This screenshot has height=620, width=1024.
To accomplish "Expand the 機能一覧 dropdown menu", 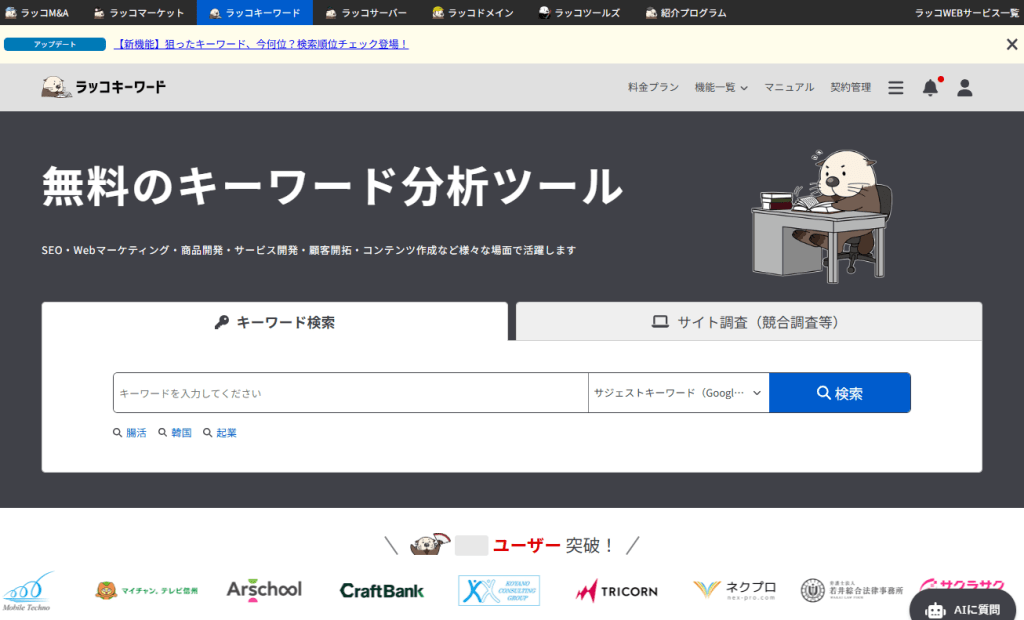I will click(721, 88).
